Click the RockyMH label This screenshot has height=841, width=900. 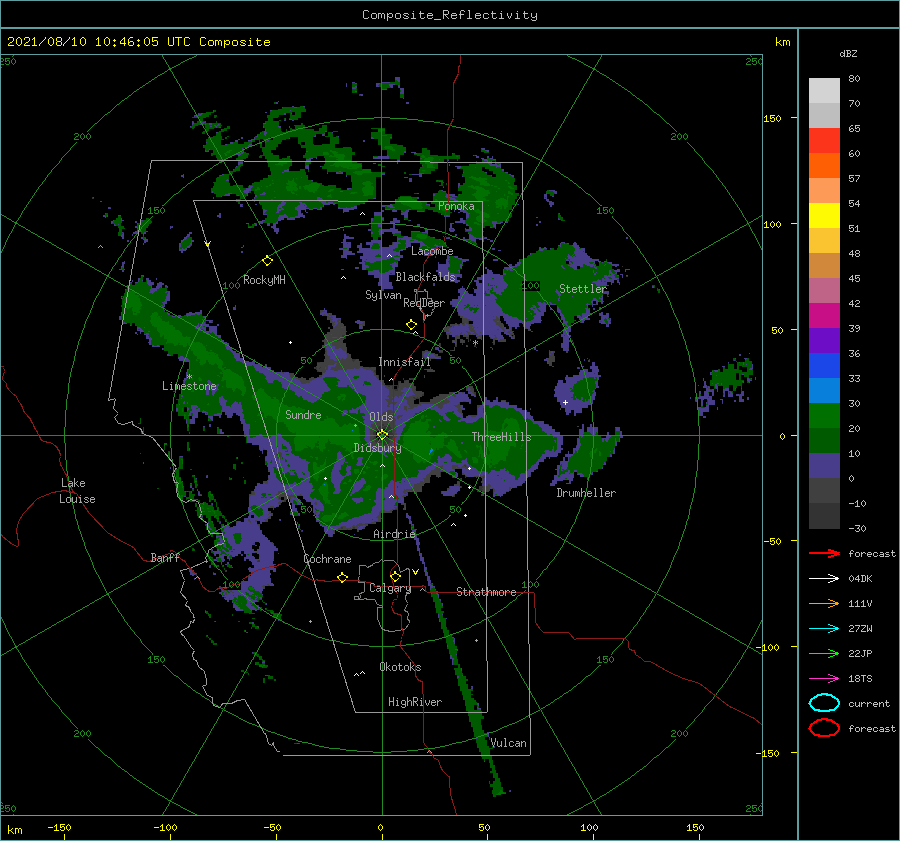tap(264, 280)
